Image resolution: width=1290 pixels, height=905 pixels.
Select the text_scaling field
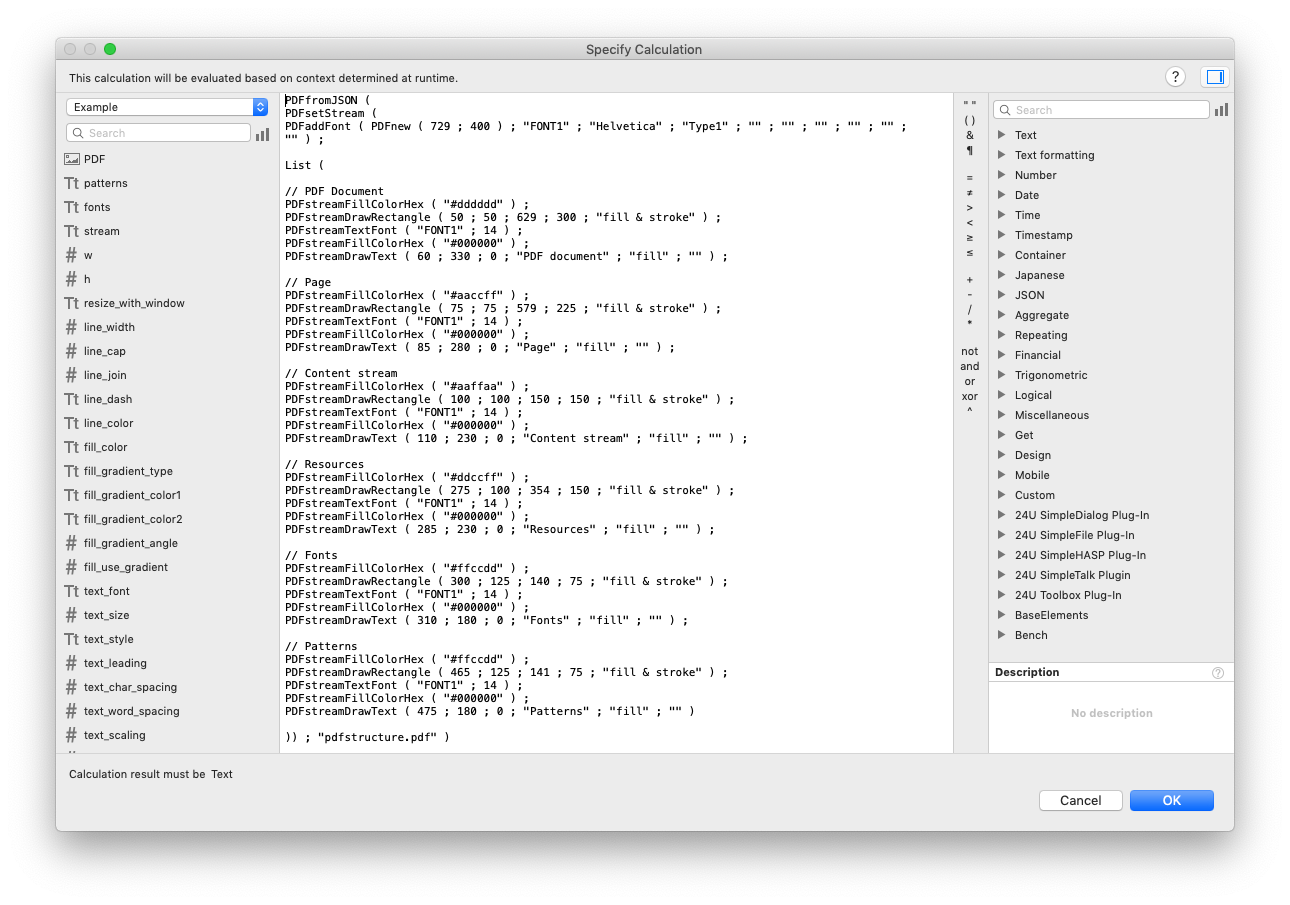coord(114,735)
